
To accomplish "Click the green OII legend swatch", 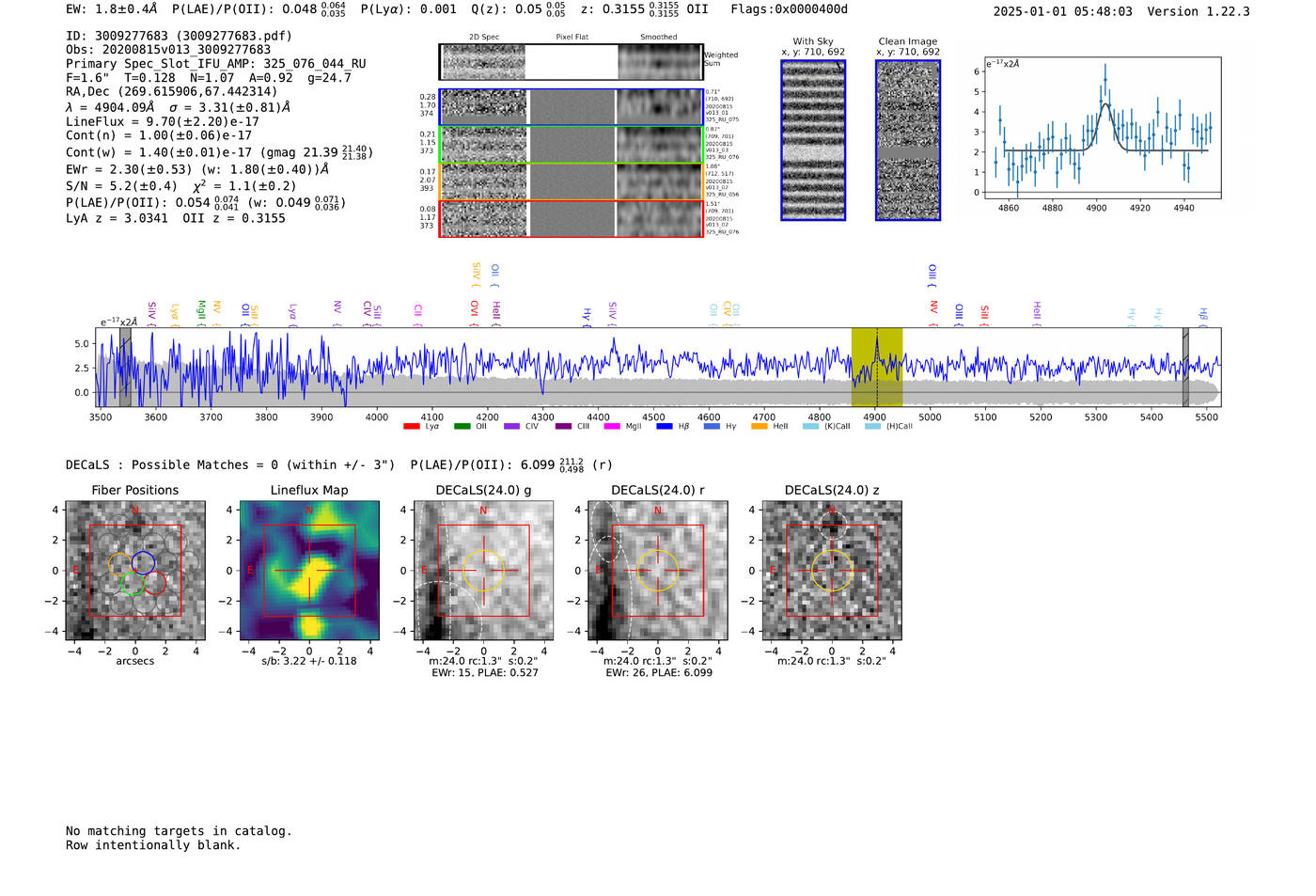I will click(x=462, y=426).
